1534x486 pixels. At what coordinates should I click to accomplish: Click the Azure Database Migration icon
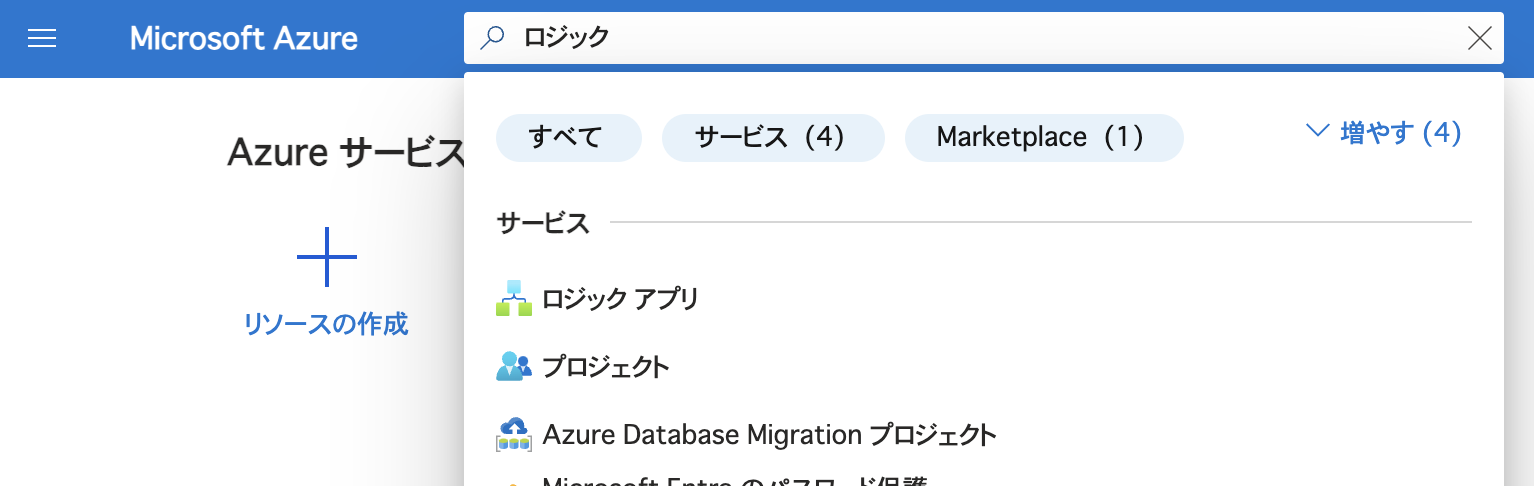point(514,435)
